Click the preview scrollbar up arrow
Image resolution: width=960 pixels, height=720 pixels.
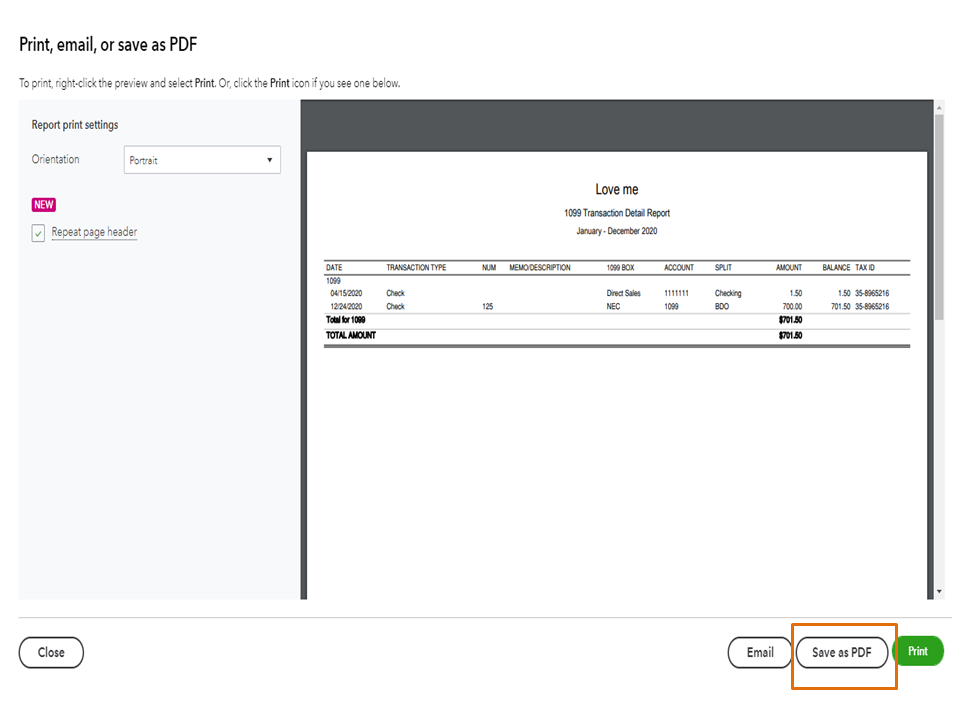click(939, 108)
